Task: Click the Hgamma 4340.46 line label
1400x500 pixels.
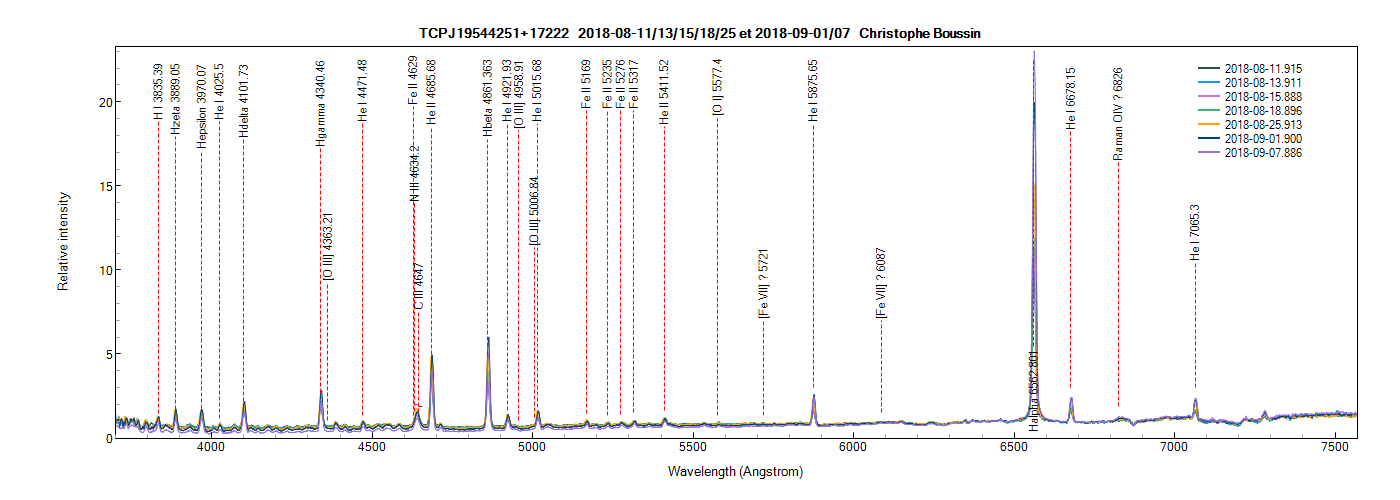Action: [320, 104]
